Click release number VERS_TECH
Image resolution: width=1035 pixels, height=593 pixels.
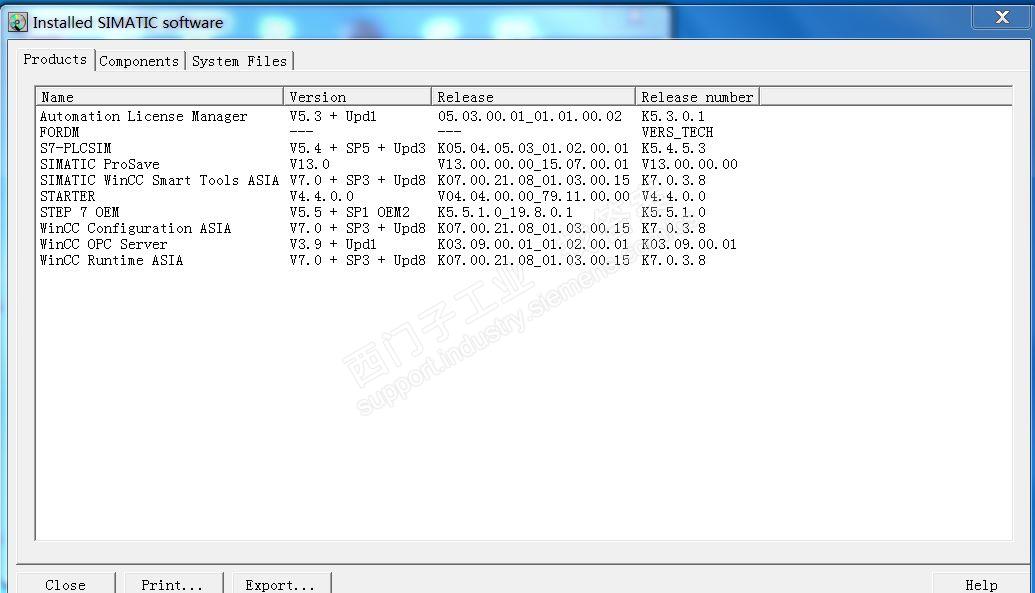677,132
